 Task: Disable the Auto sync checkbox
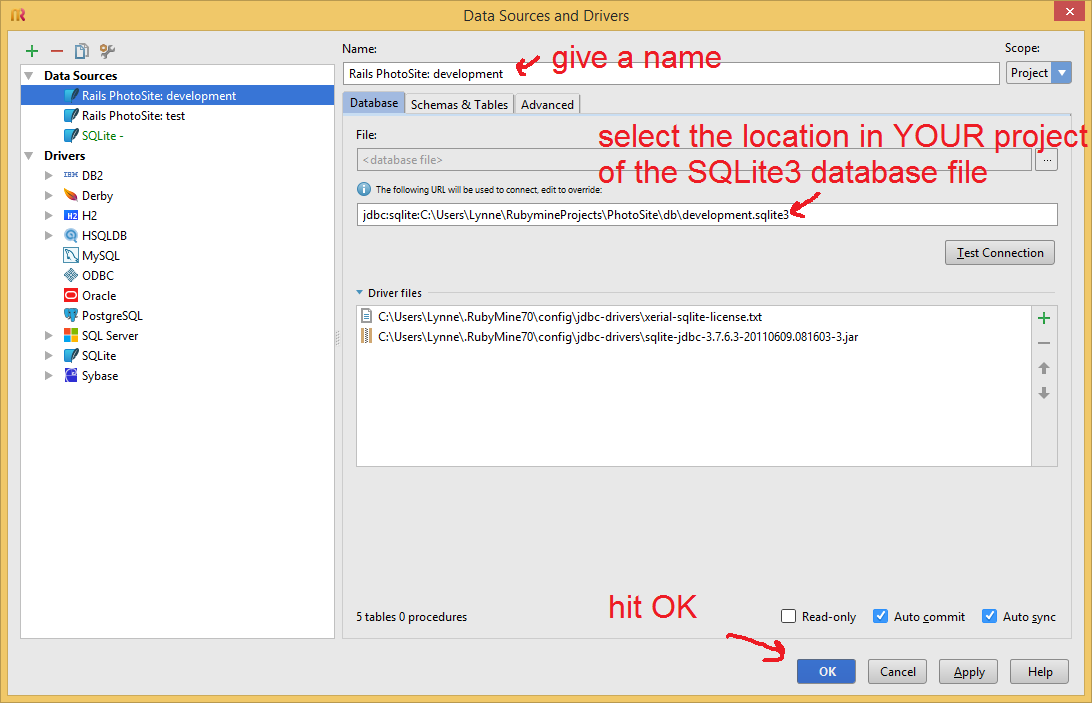click(x=990, y=617)
